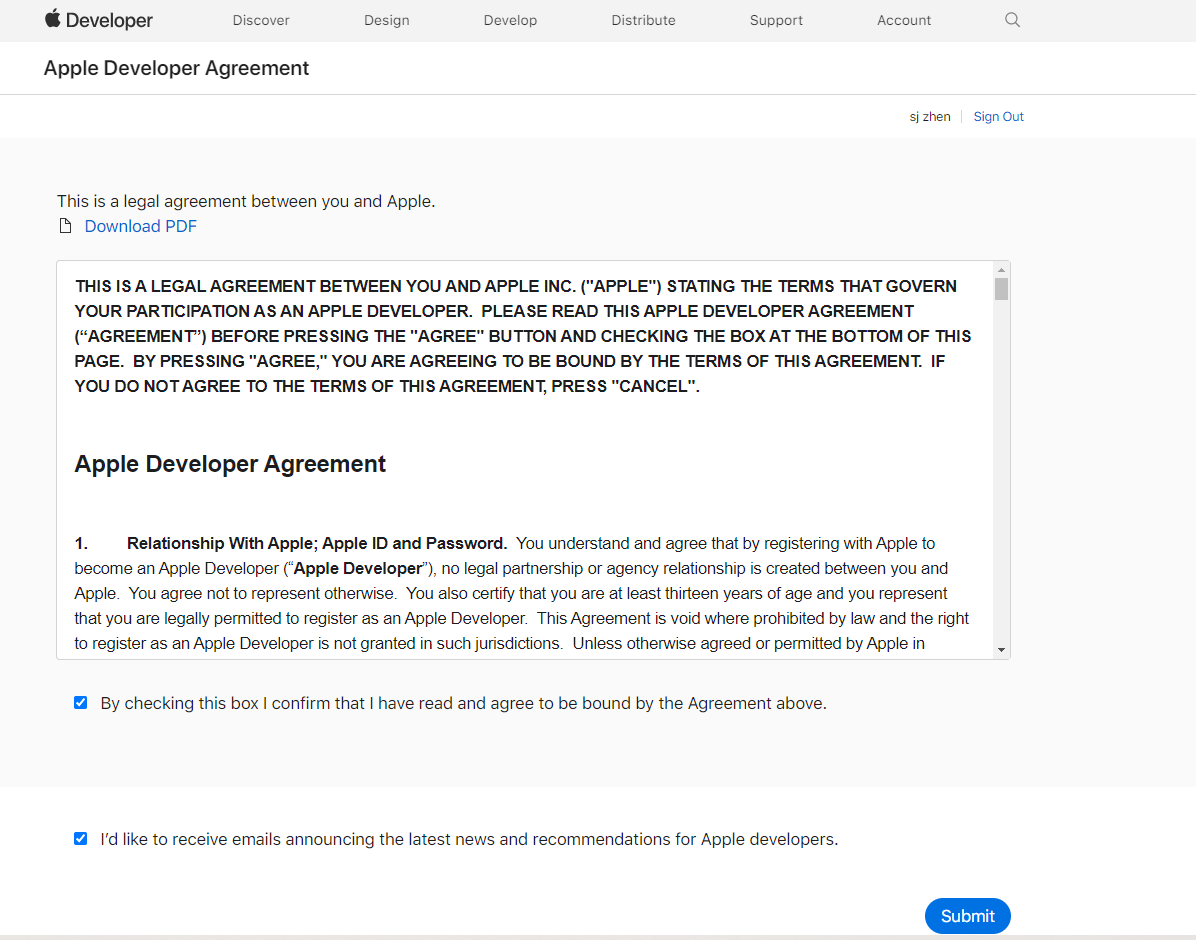Click the agreement scrollbar down arrow
1196x940 pixels.
click(x=1001, y=650)
